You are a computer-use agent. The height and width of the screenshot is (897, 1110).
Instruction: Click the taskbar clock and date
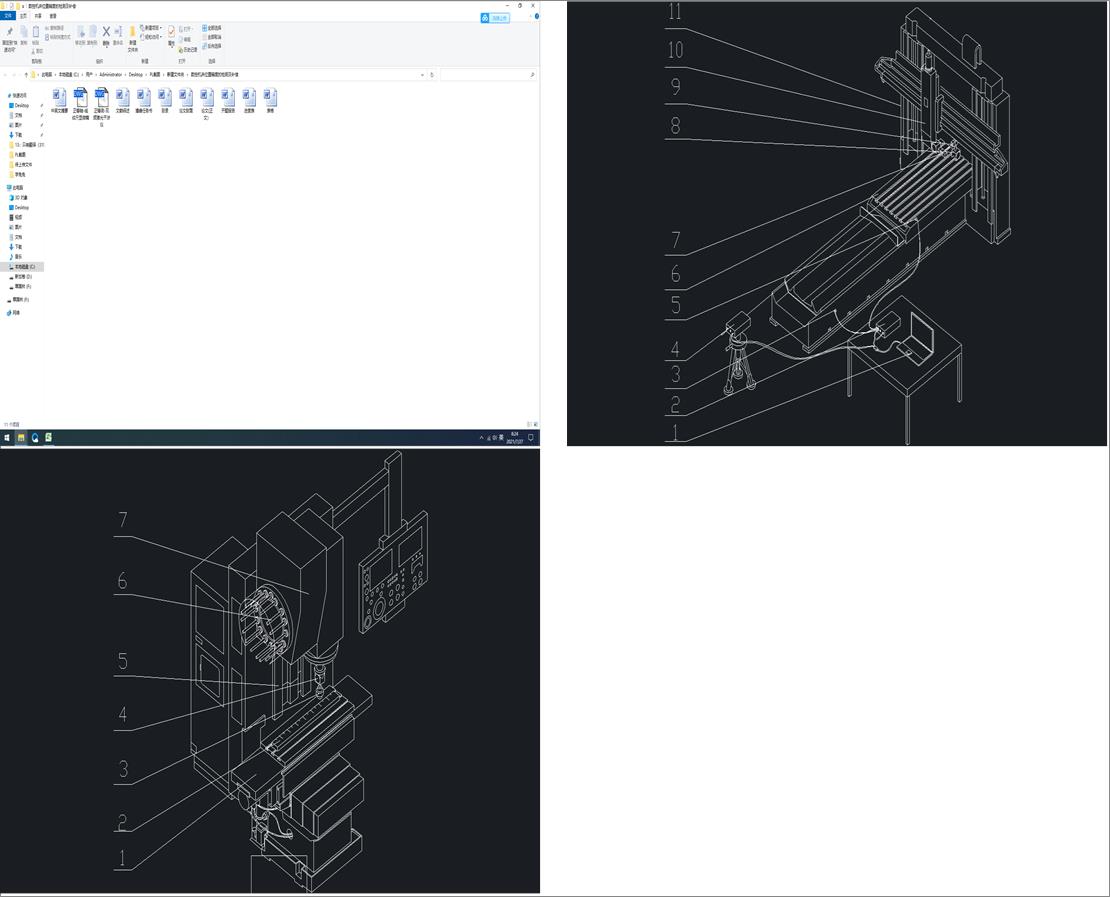515,438
